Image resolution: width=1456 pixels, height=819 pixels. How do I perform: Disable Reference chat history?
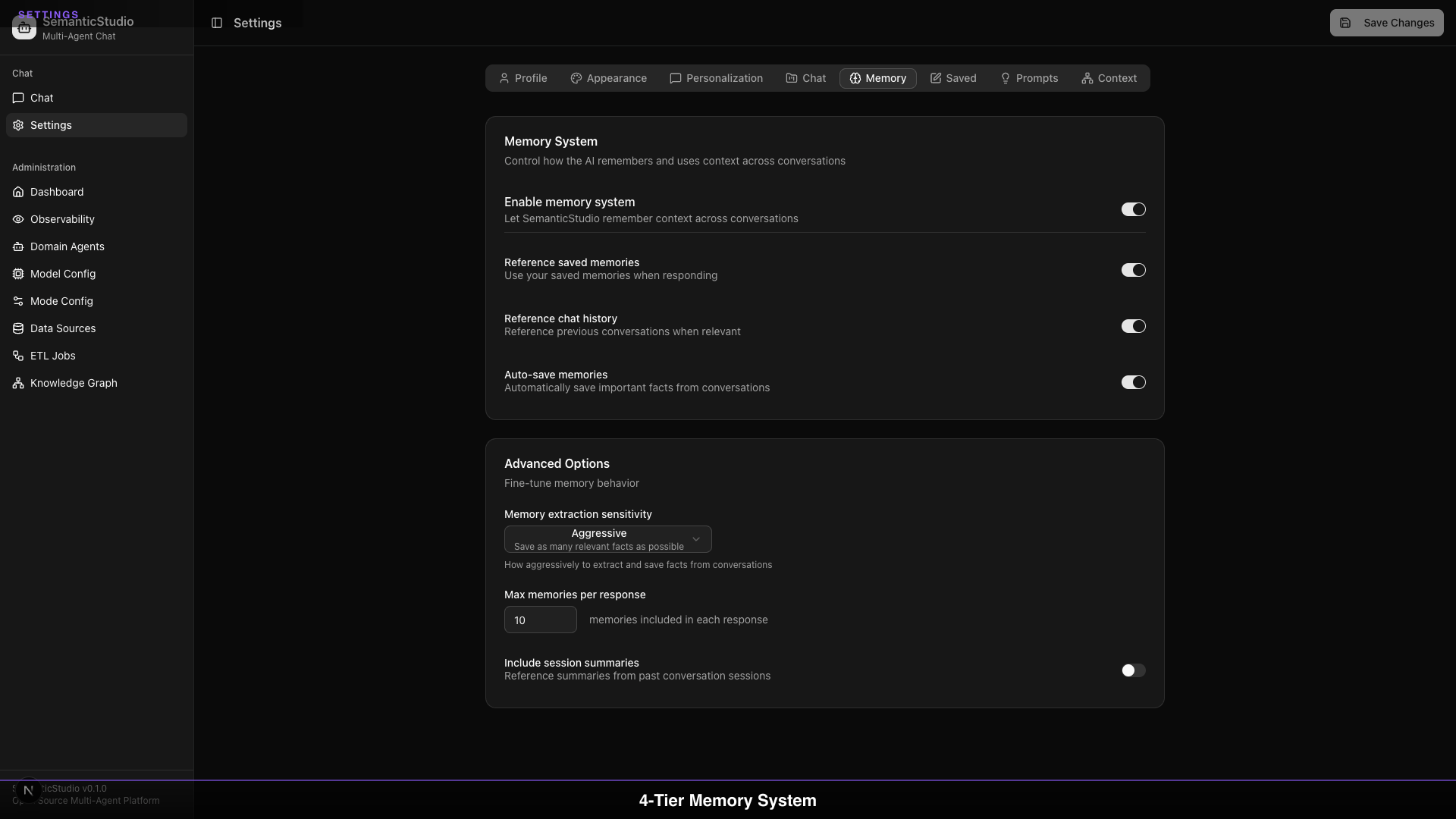[x=1133, y=326]
